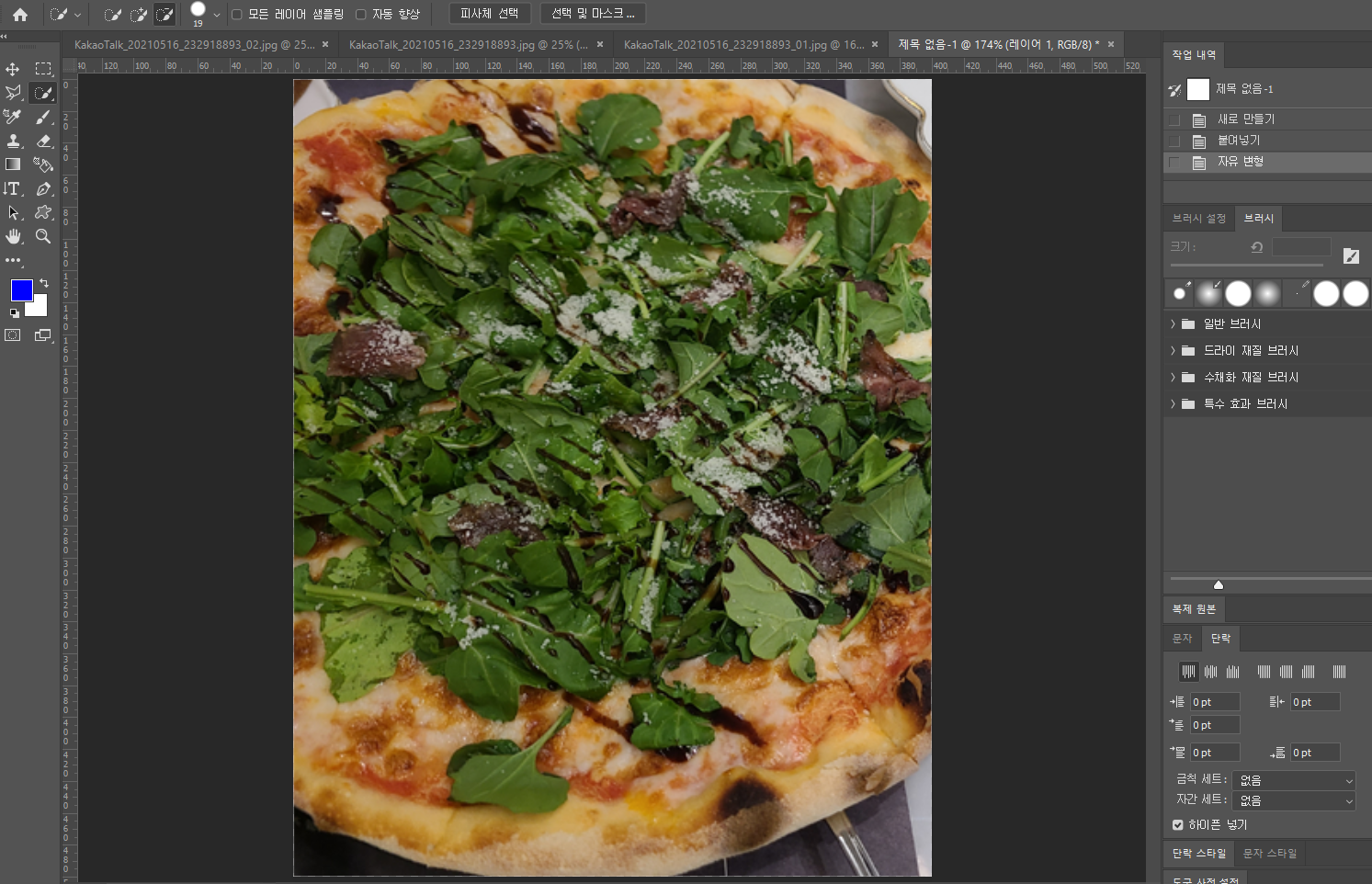The width and height of the screenshot is (1372, 884).
Task: Select the 새로 만들기 history state
Action: (x=1267, y=119)
